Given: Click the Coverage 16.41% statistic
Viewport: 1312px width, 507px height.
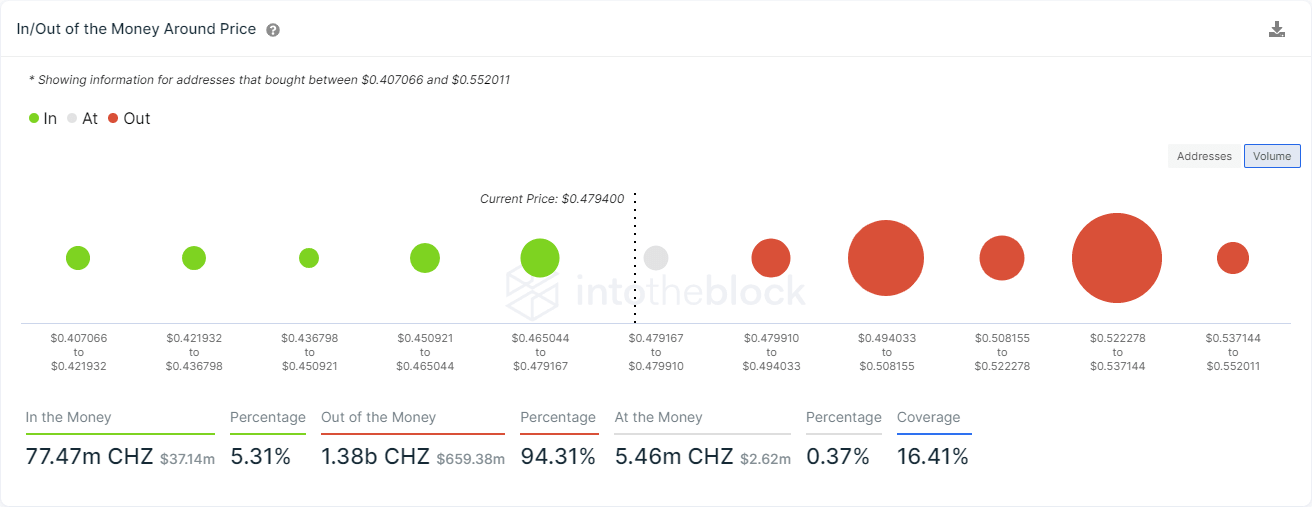Looking at the screenshot, I should (x=933, y=457).
